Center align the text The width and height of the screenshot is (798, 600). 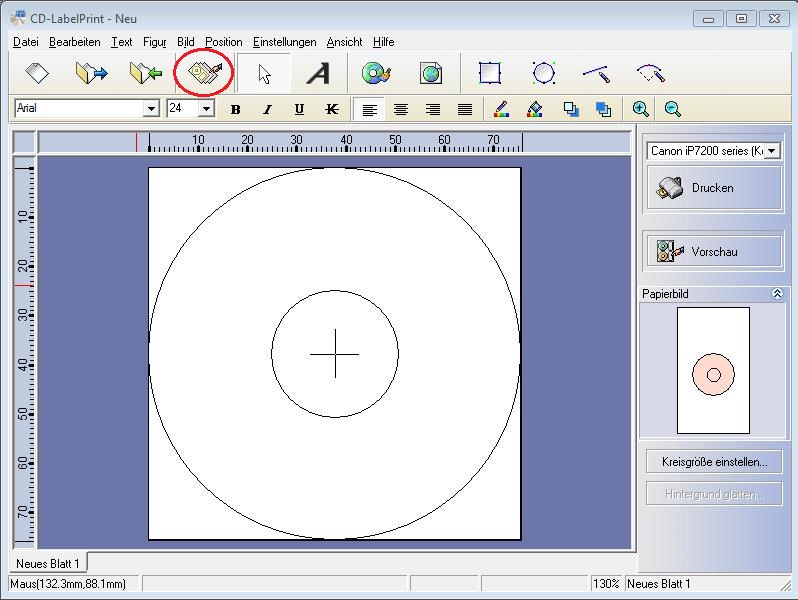tap(401, 109)
